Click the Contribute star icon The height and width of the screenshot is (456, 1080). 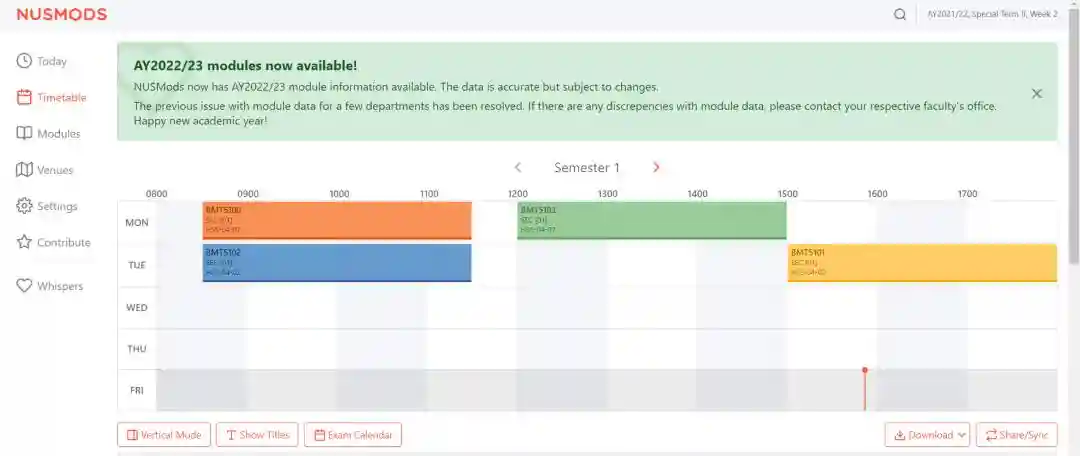[x=25, y=242]
